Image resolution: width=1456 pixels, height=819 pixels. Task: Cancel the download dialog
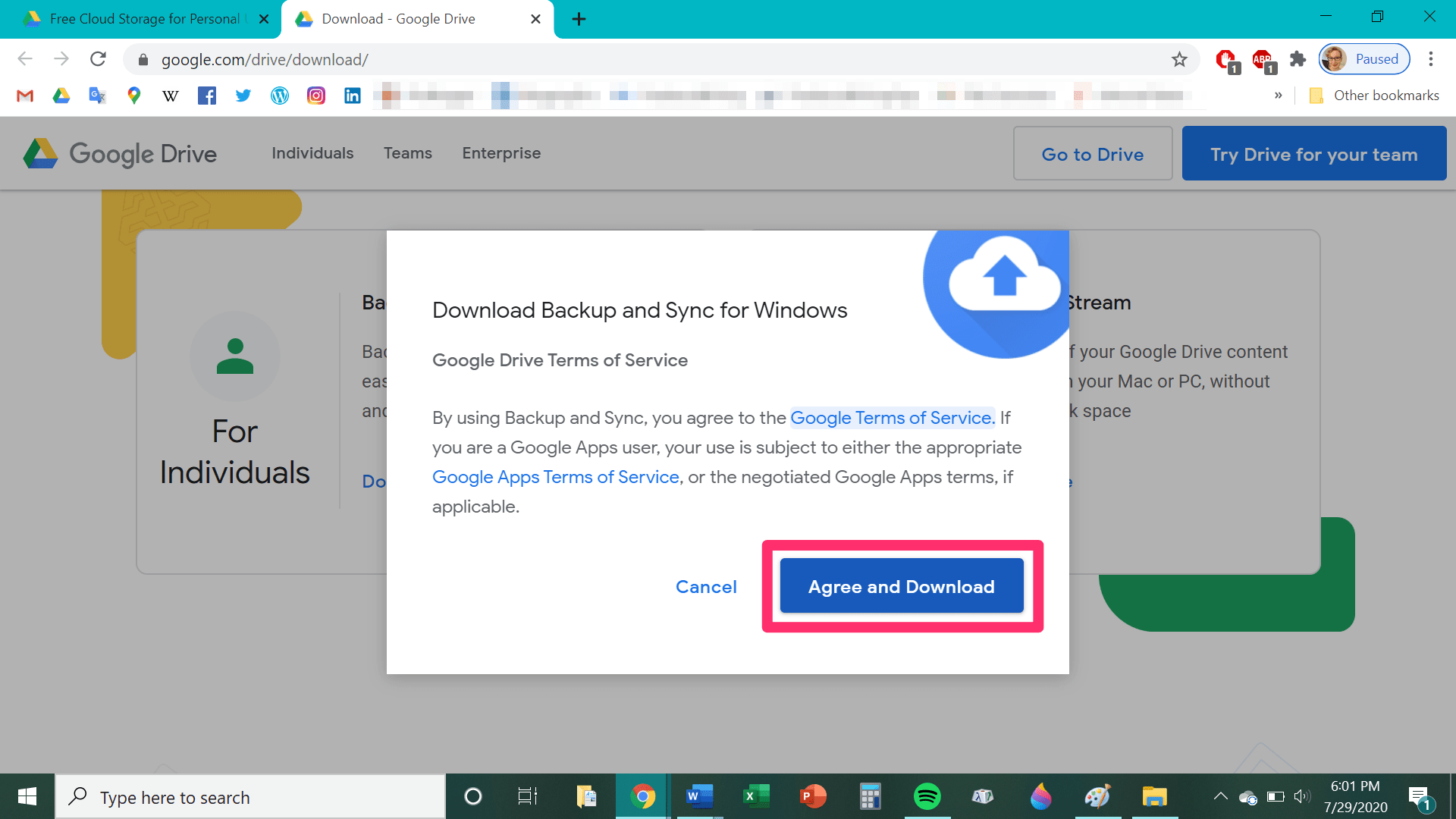point(705,587)
